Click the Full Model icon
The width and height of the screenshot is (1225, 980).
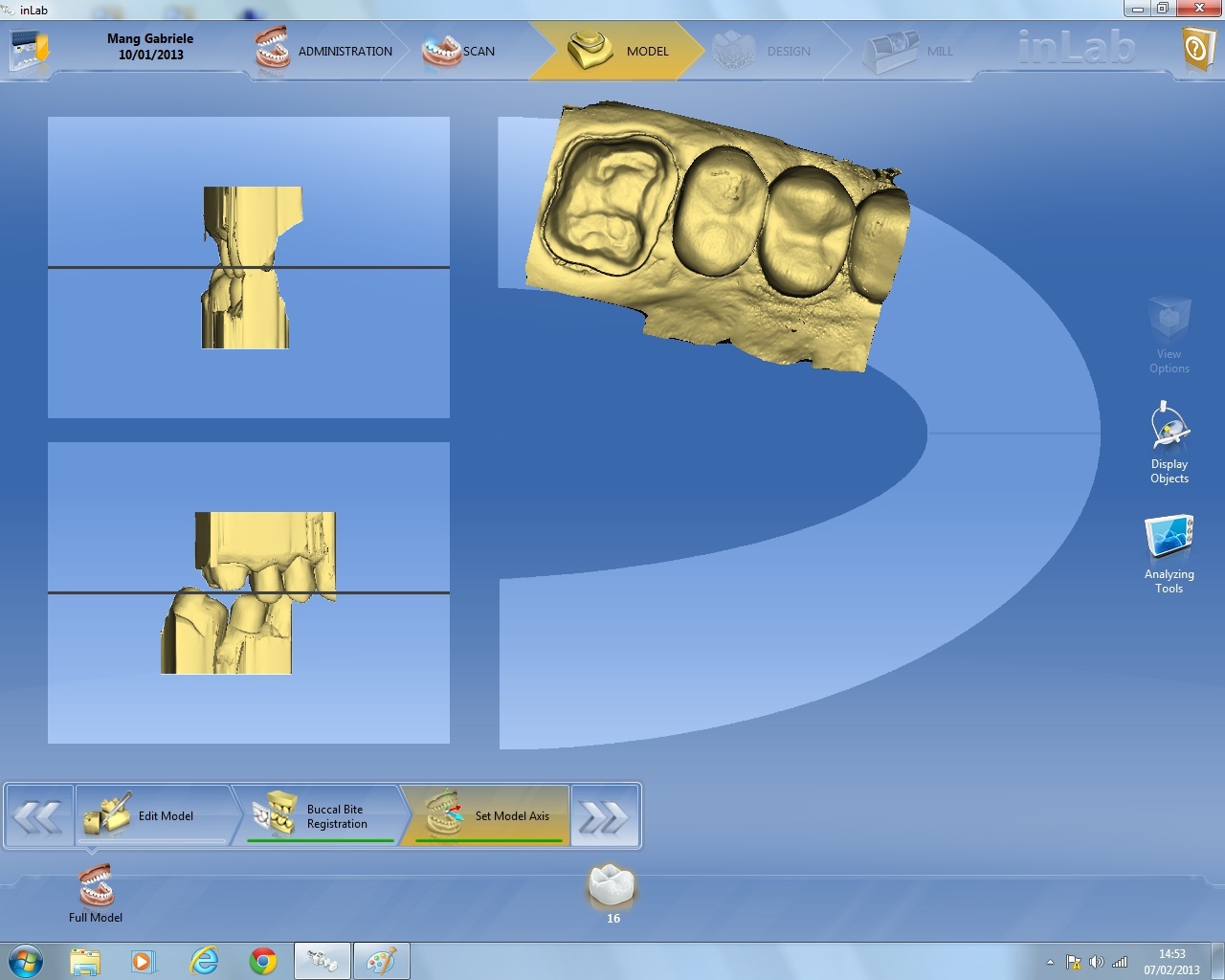pyautogui.click(x=96, y=893)
